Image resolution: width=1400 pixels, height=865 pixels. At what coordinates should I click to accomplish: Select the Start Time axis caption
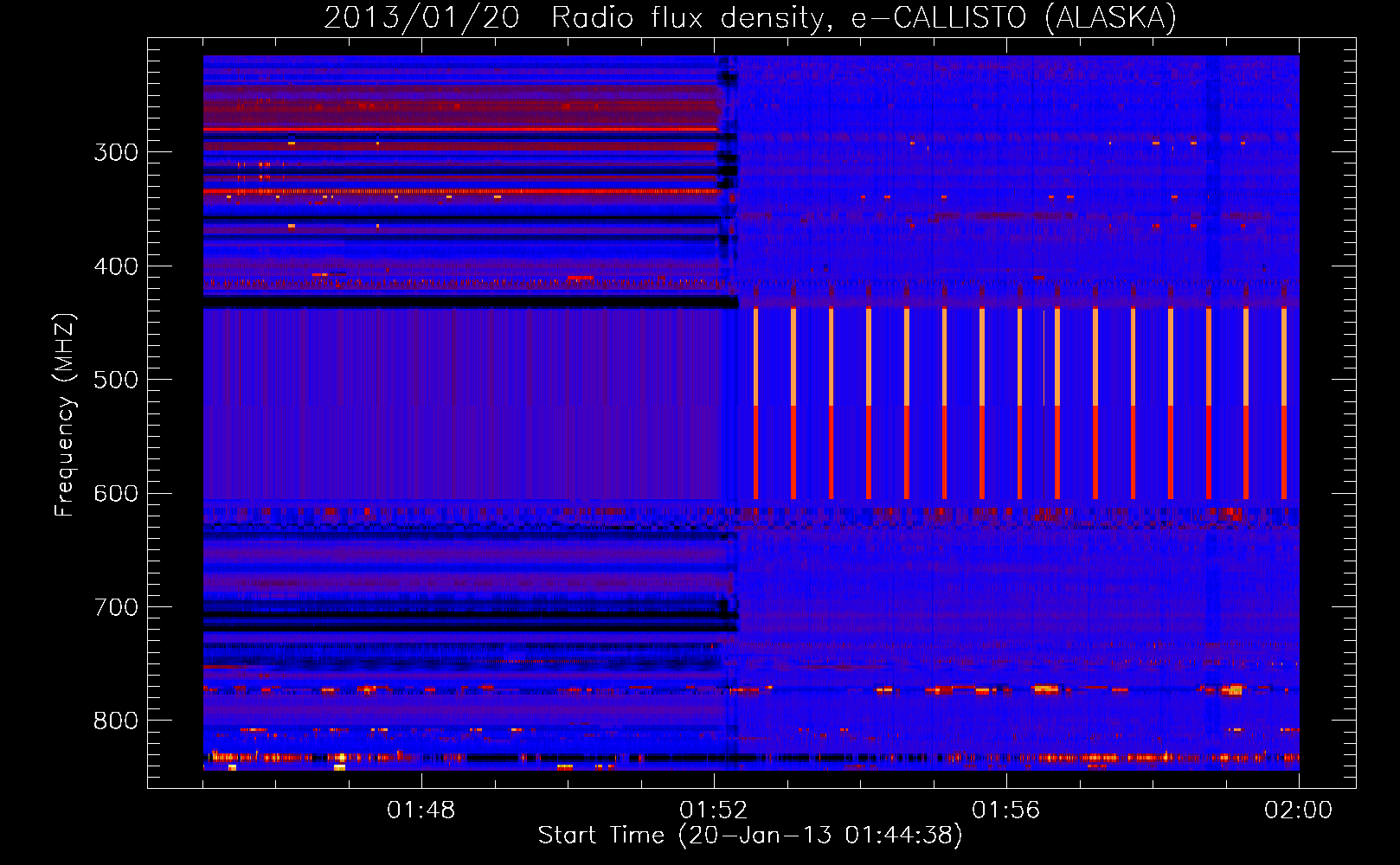point(750,836)
